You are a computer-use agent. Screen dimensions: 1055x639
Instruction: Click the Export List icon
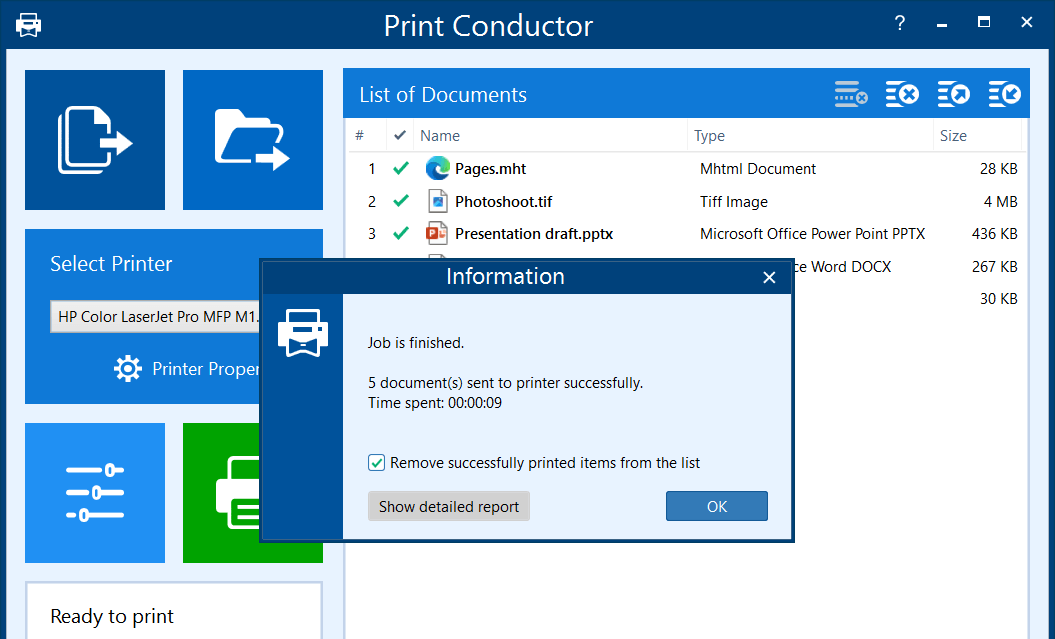954,95
